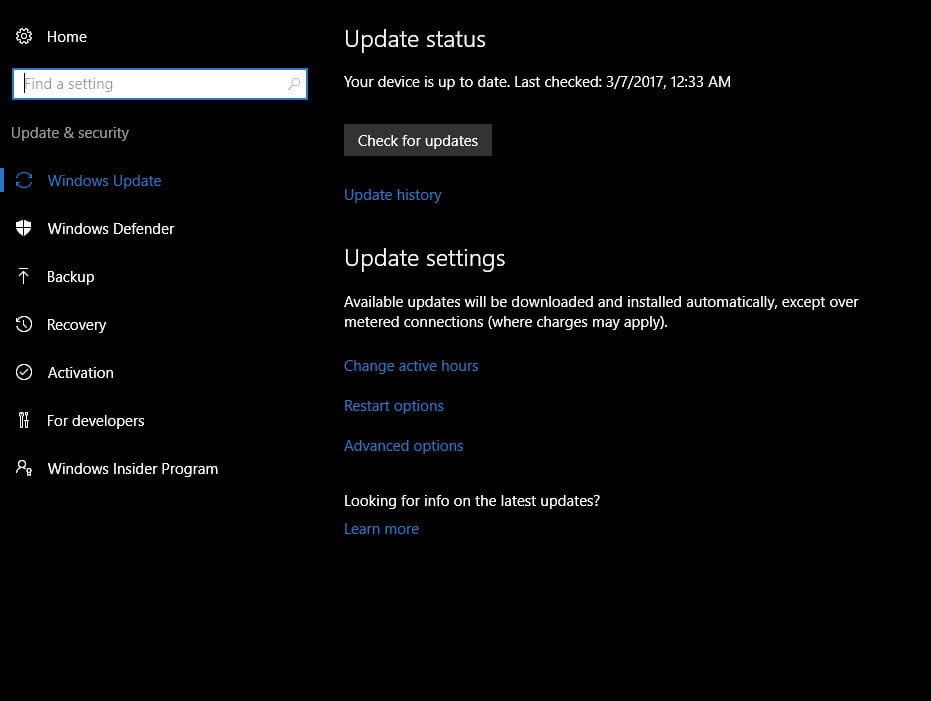Viewport: 931px width, 701px height.
Task: Open the Home settings page label
Action: (x=66, y=37)
